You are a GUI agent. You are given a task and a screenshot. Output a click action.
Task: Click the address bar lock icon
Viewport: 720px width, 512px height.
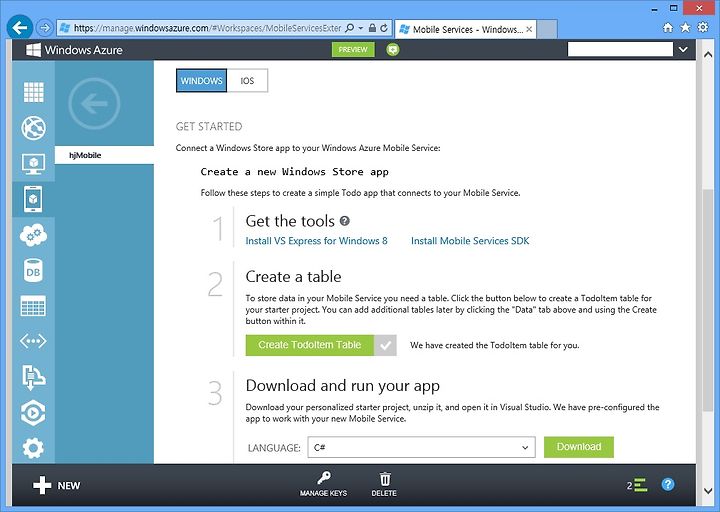pos(372,28)
